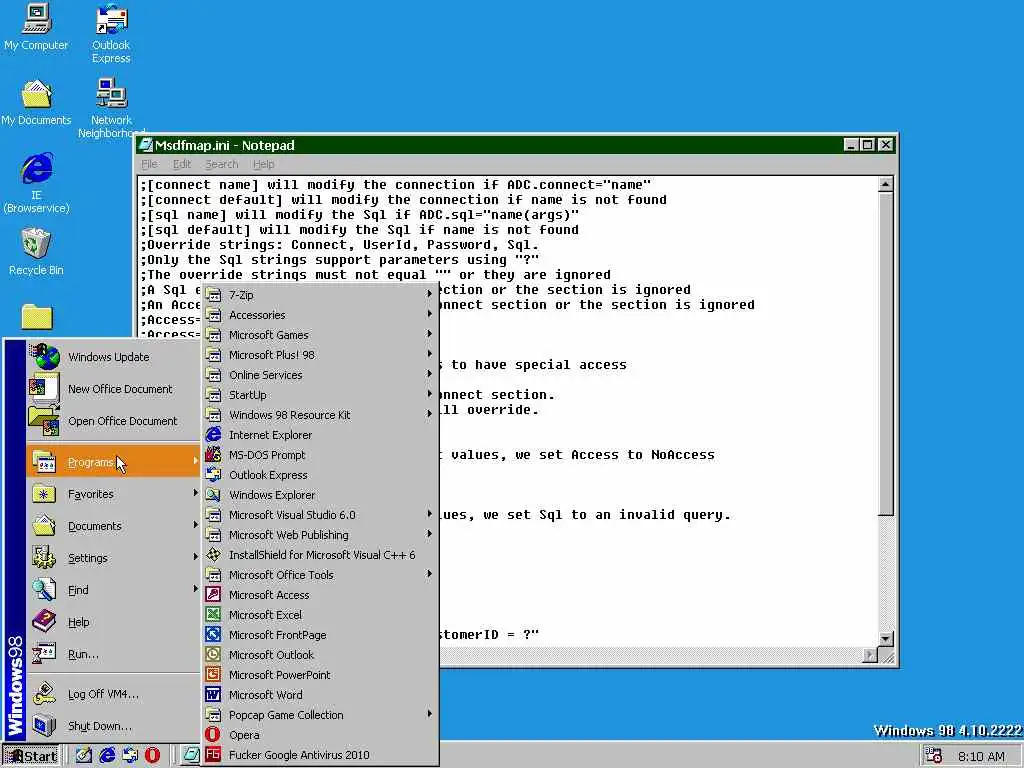
Task: Choose Shut Down... in Start menu
Action: click(113, 726)
